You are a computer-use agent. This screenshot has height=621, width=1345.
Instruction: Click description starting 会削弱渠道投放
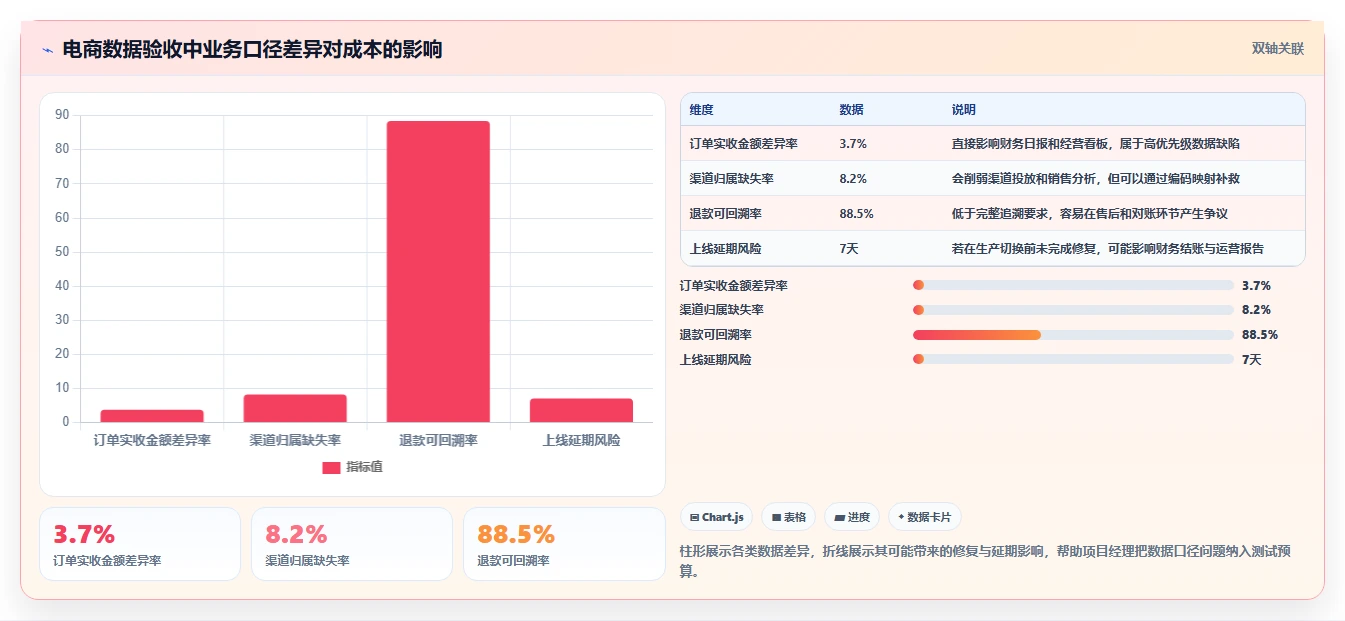(1096, 179)
